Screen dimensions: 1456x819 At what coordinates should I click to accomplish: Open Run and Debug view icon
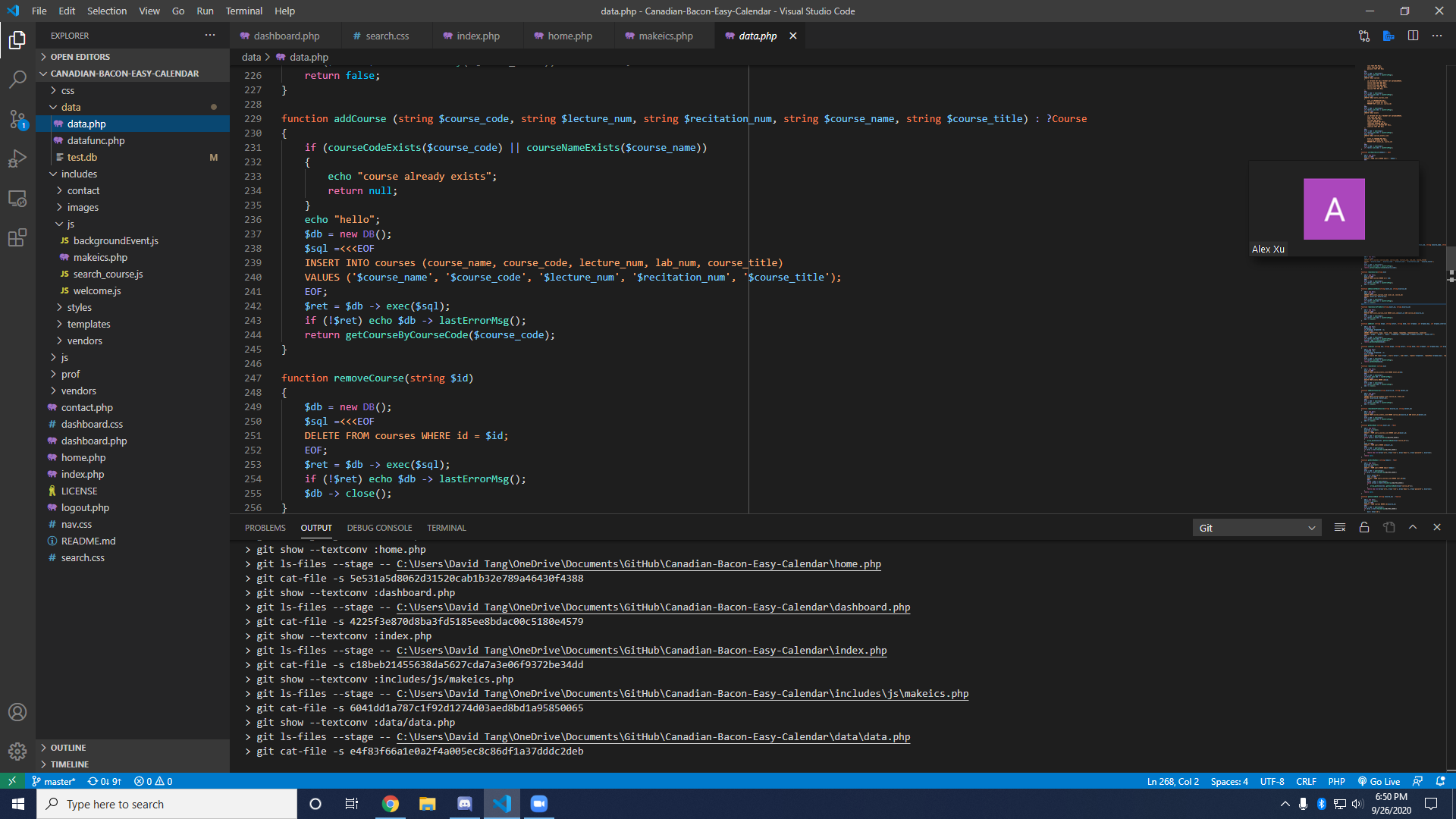tap(17, 158)
